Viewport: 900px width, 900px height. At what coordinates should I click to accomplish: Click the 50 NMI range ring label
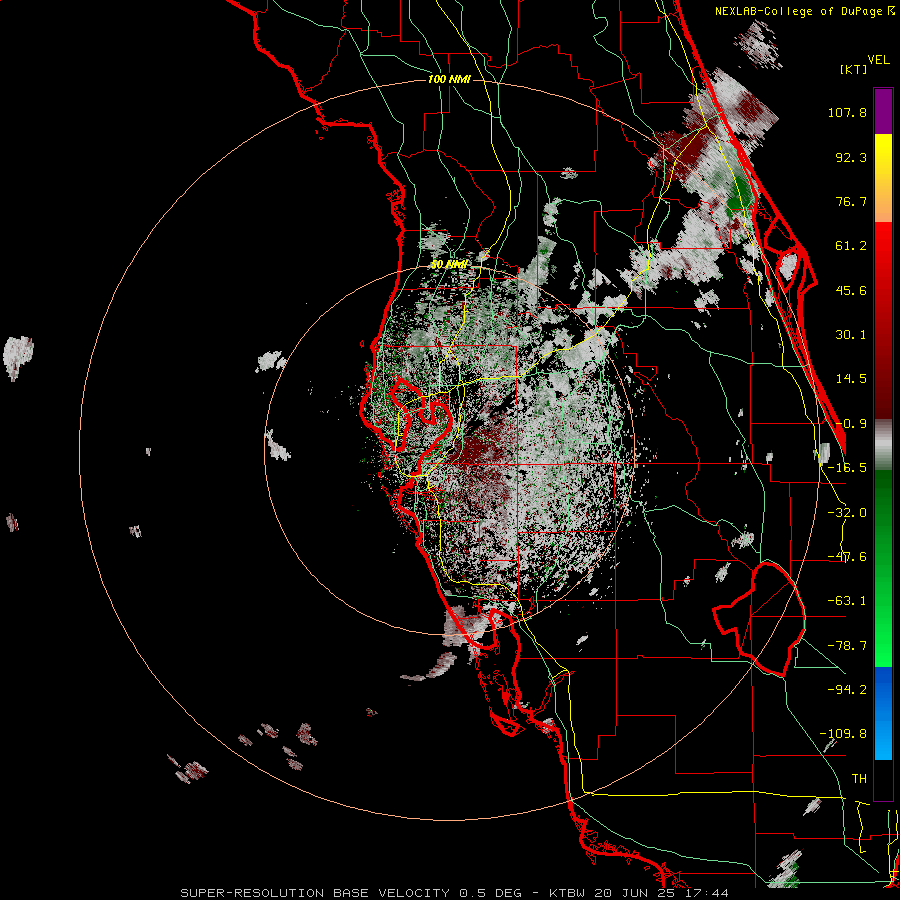point(449,265)
